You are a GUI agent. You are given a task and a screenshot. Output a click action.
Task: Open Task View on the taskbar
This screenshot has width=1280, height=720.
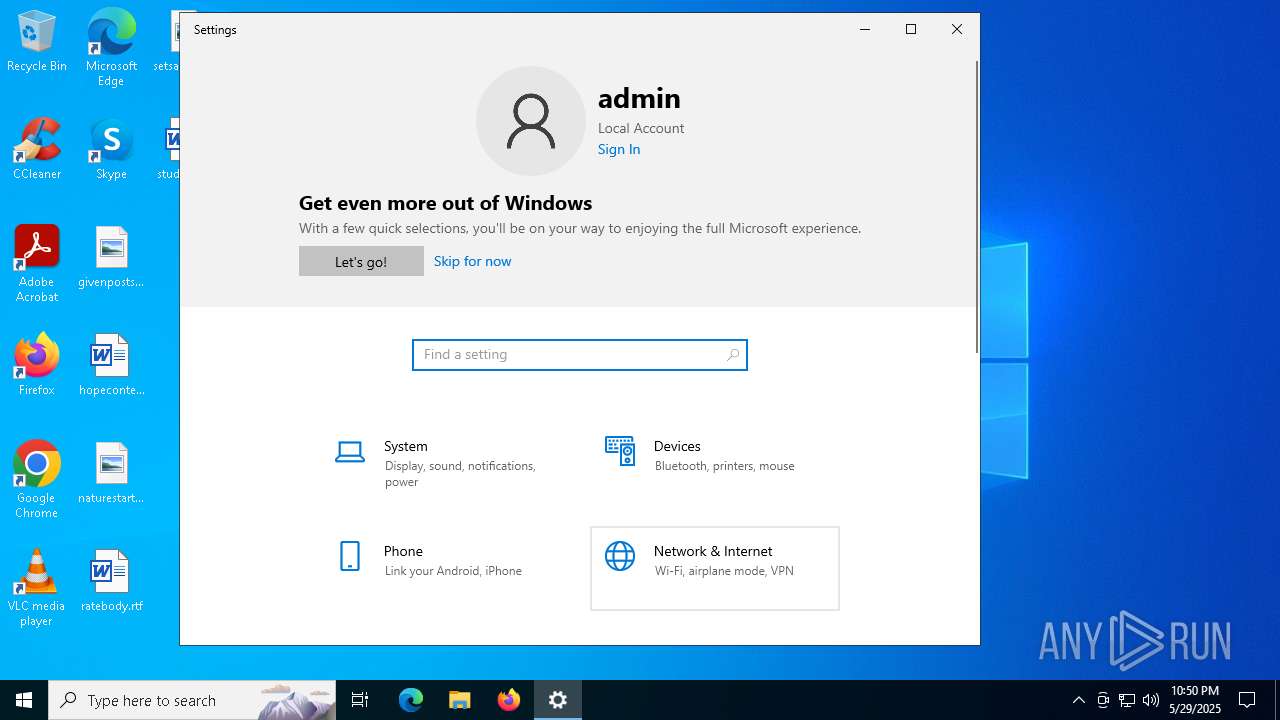[360, 700]
